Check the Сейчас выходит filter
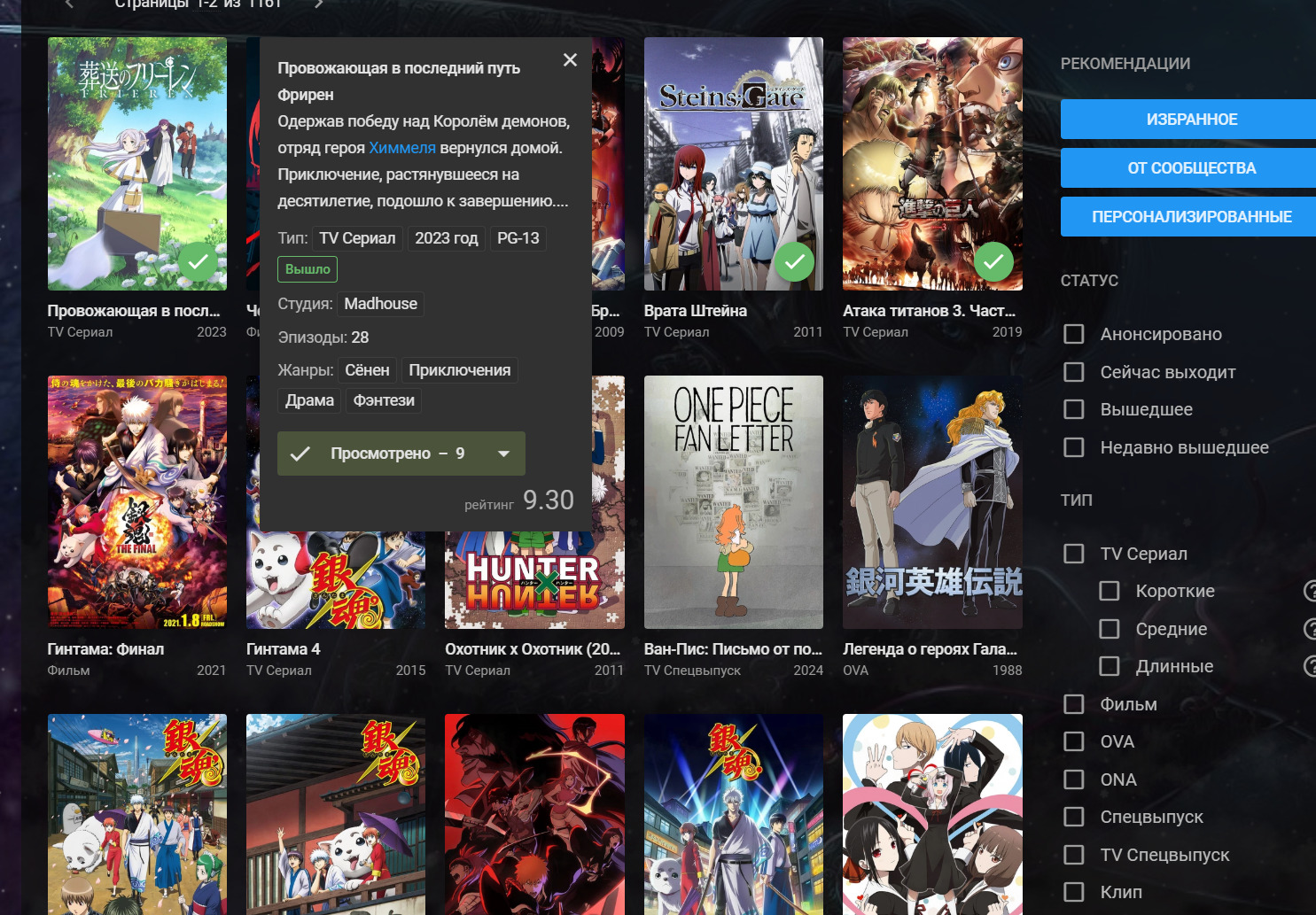 1074,372
